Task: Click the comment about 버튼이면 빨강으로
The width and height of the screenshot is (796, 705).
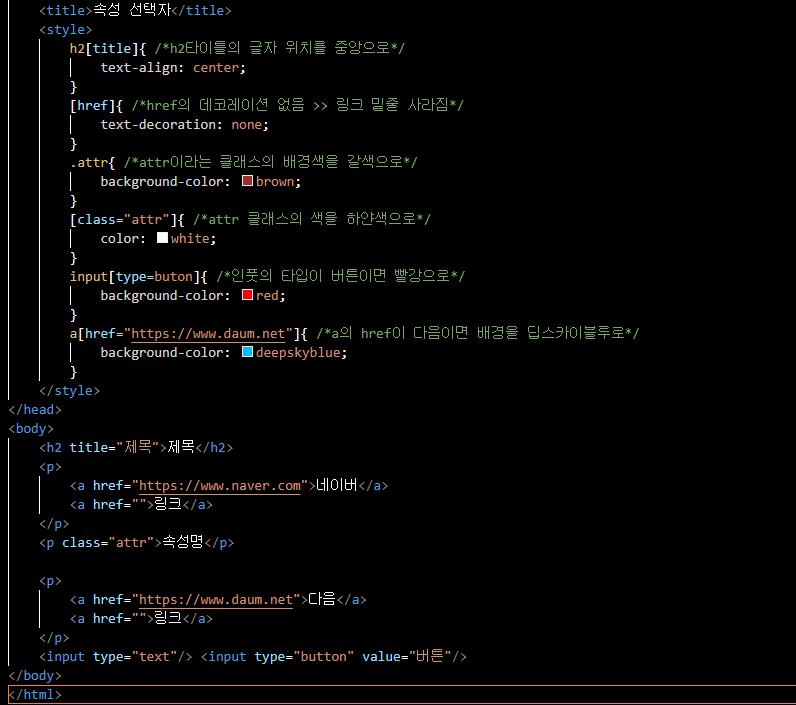Action: (341, 276)
